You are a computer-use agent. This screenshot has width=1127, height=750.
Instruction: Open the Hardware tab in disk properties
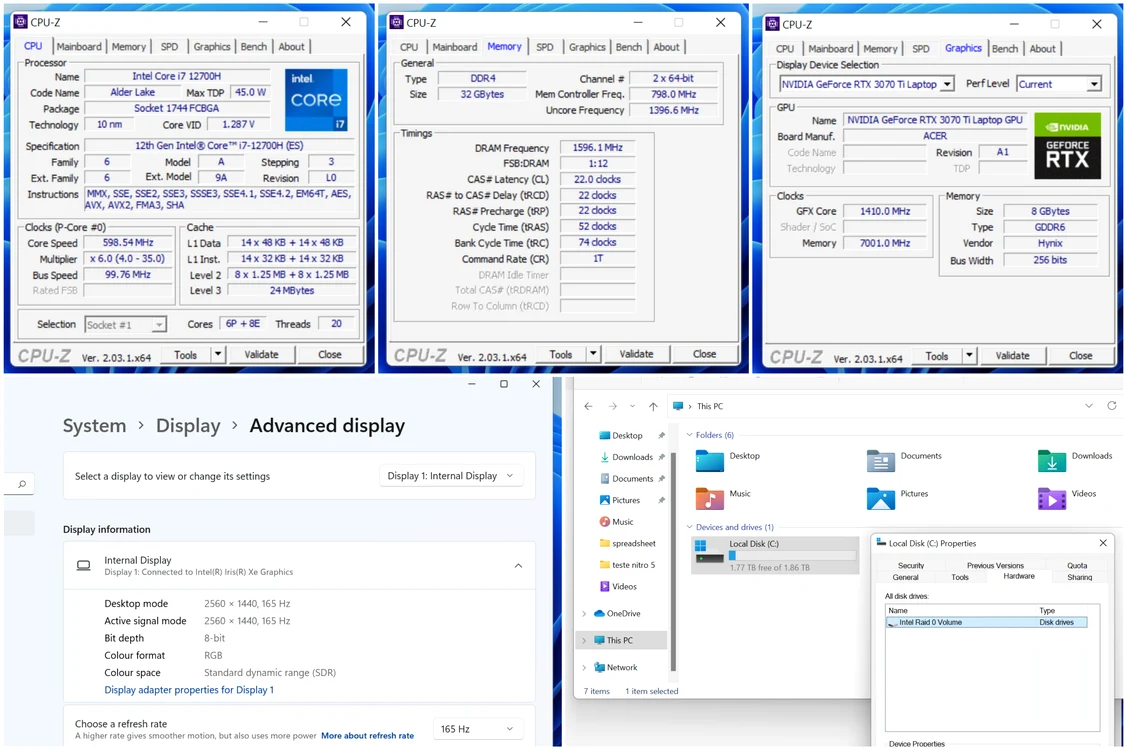pos(1018,576)
